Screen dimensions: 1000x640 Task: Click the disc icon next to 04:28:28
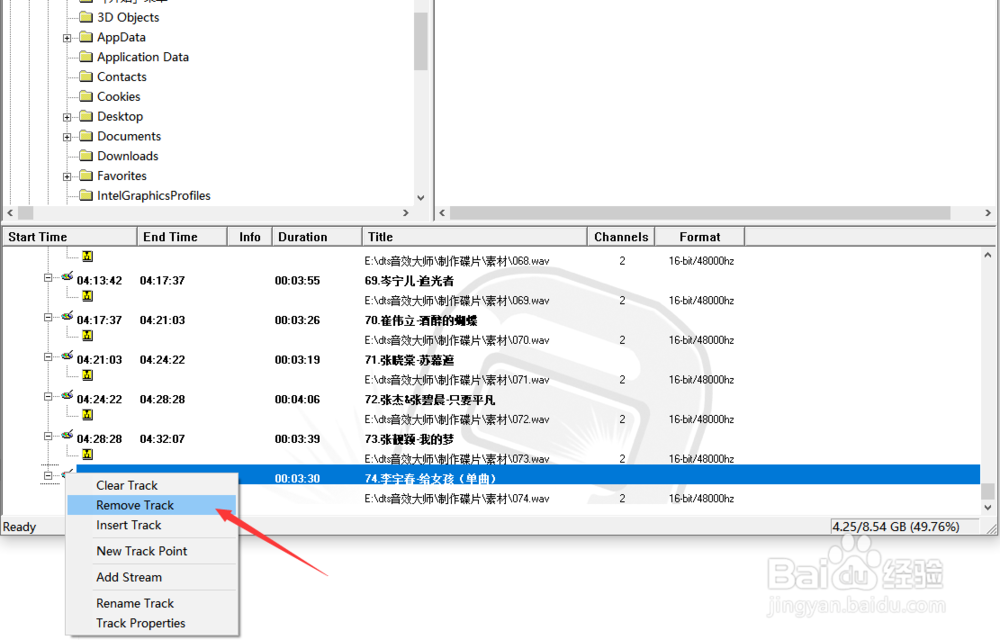pyautogui.click(x=66, y=434)
